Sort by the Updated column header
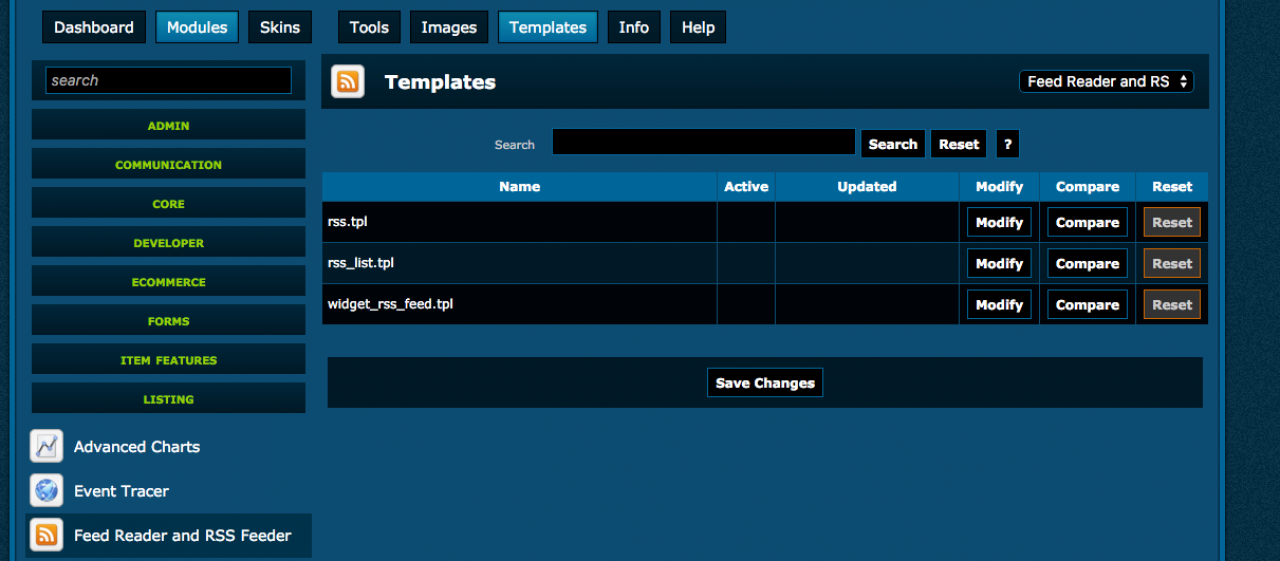Image resolution: width=1280 pixels, height=561 pixels. coord(866,187)
